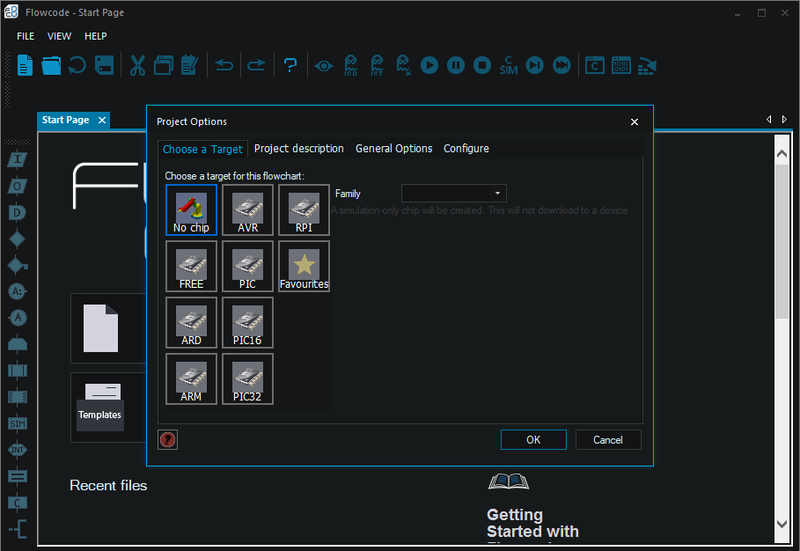
Task: Open the Family dropdown
Action: coord(454,193)
